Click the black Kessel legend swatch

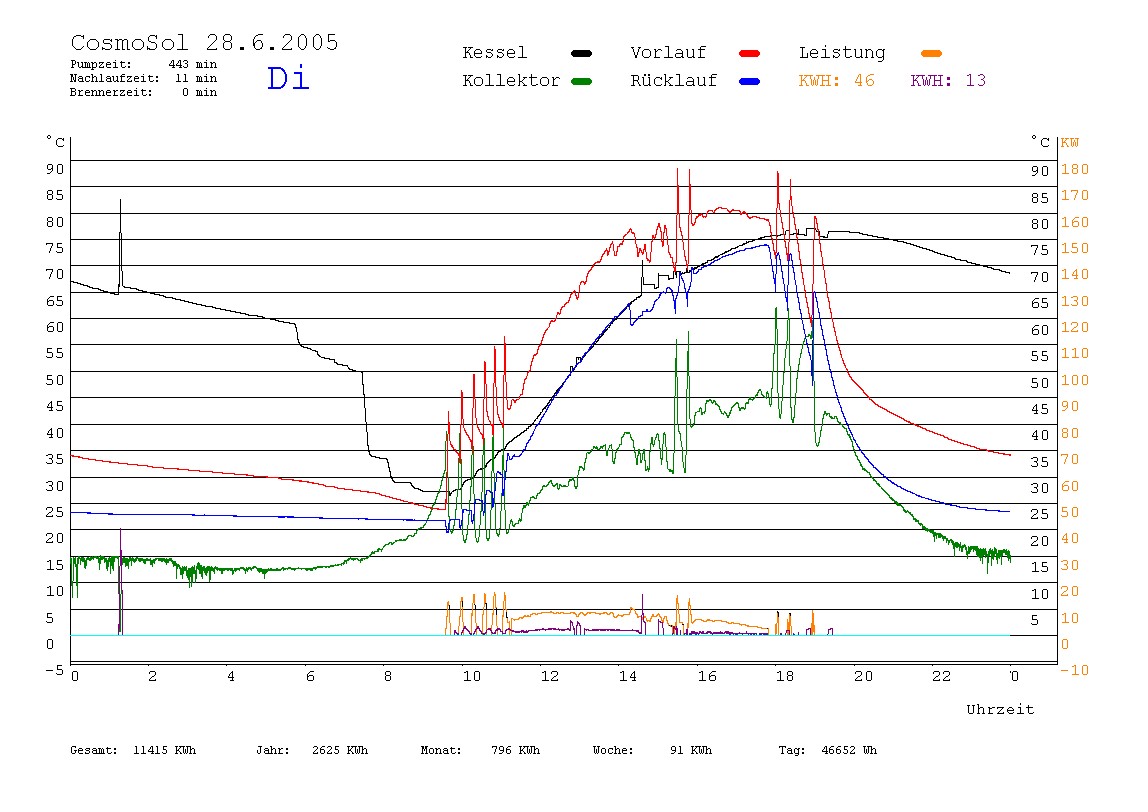click(x=581, y=53)
